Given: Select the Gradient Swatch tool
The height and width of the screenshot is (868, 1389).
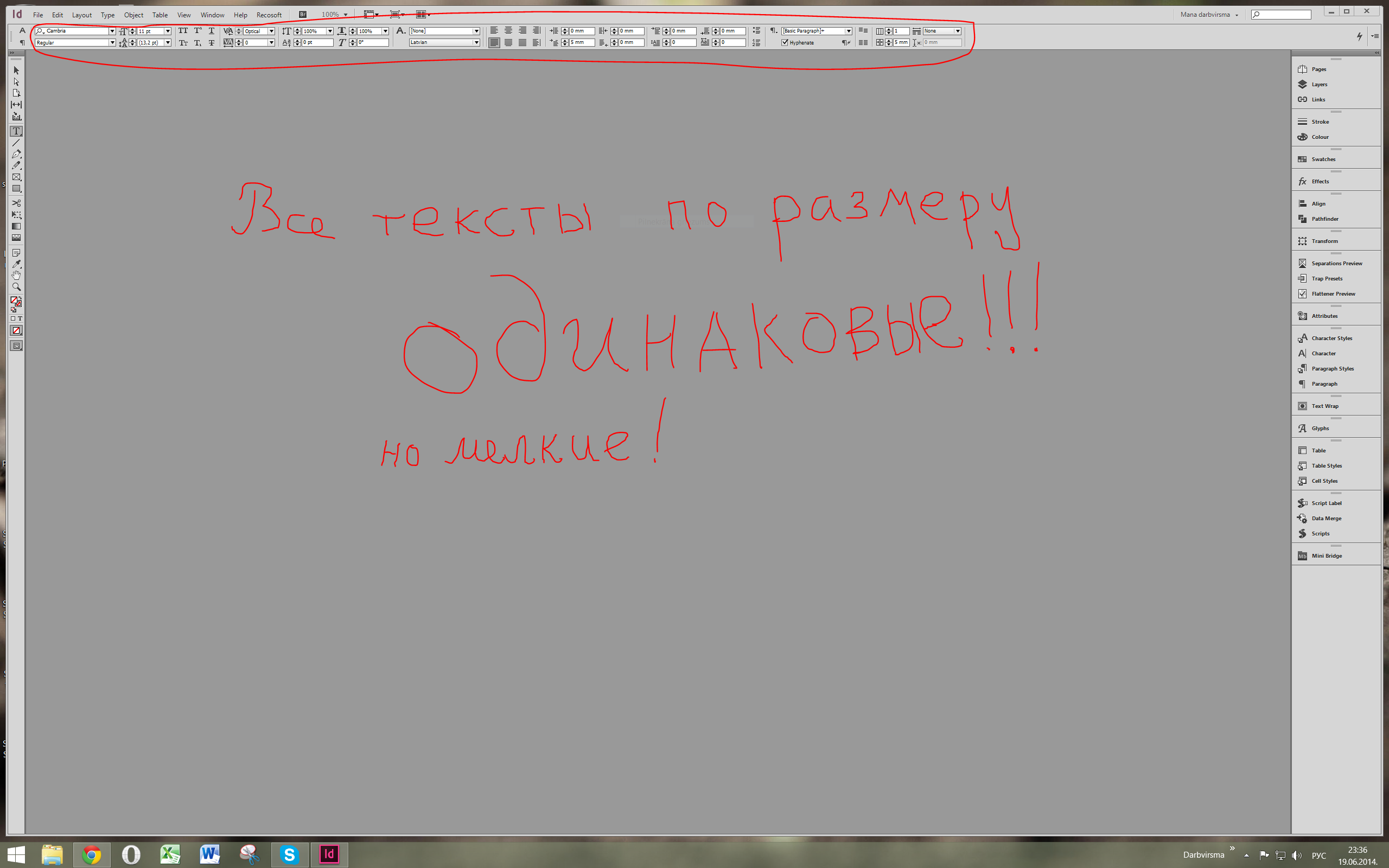Looking at the screenshot, I should [16, 226].
